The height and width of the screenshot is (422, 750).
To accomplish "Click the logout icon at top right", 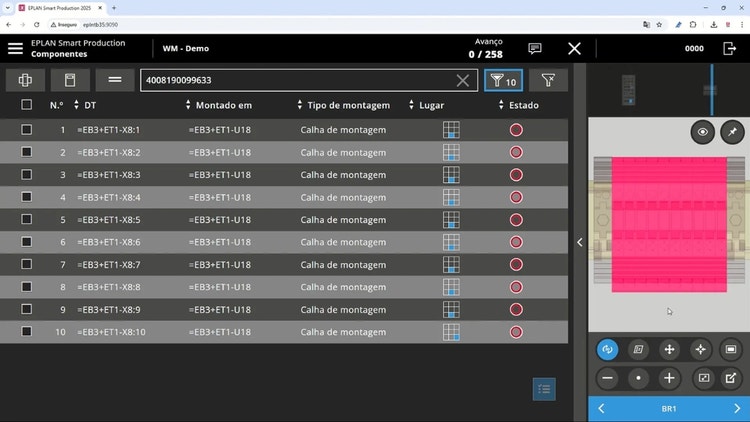I will pos(728,48).
